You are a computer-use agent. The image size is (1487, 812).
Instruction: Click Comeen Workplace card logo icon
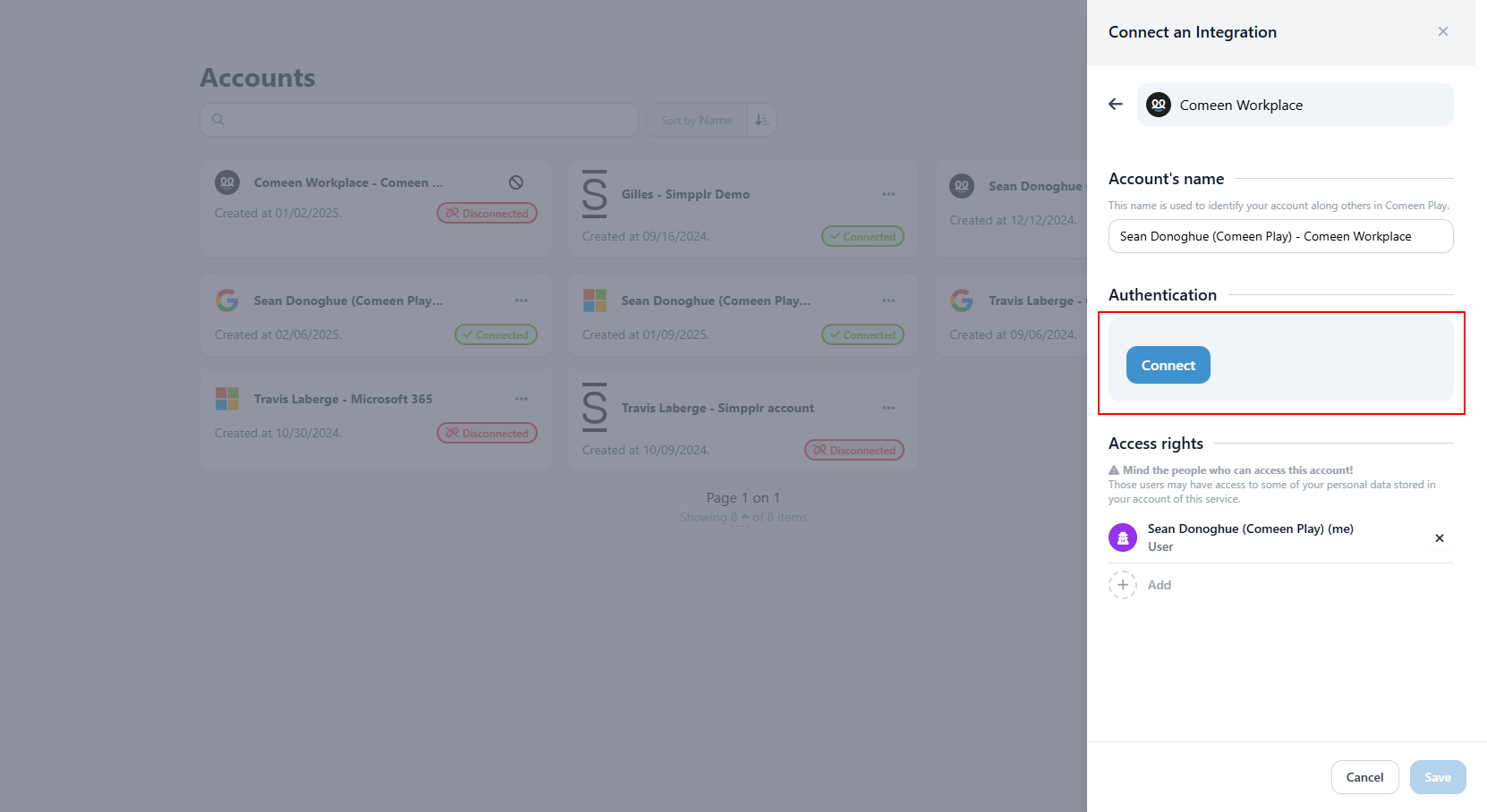(227, 182)
